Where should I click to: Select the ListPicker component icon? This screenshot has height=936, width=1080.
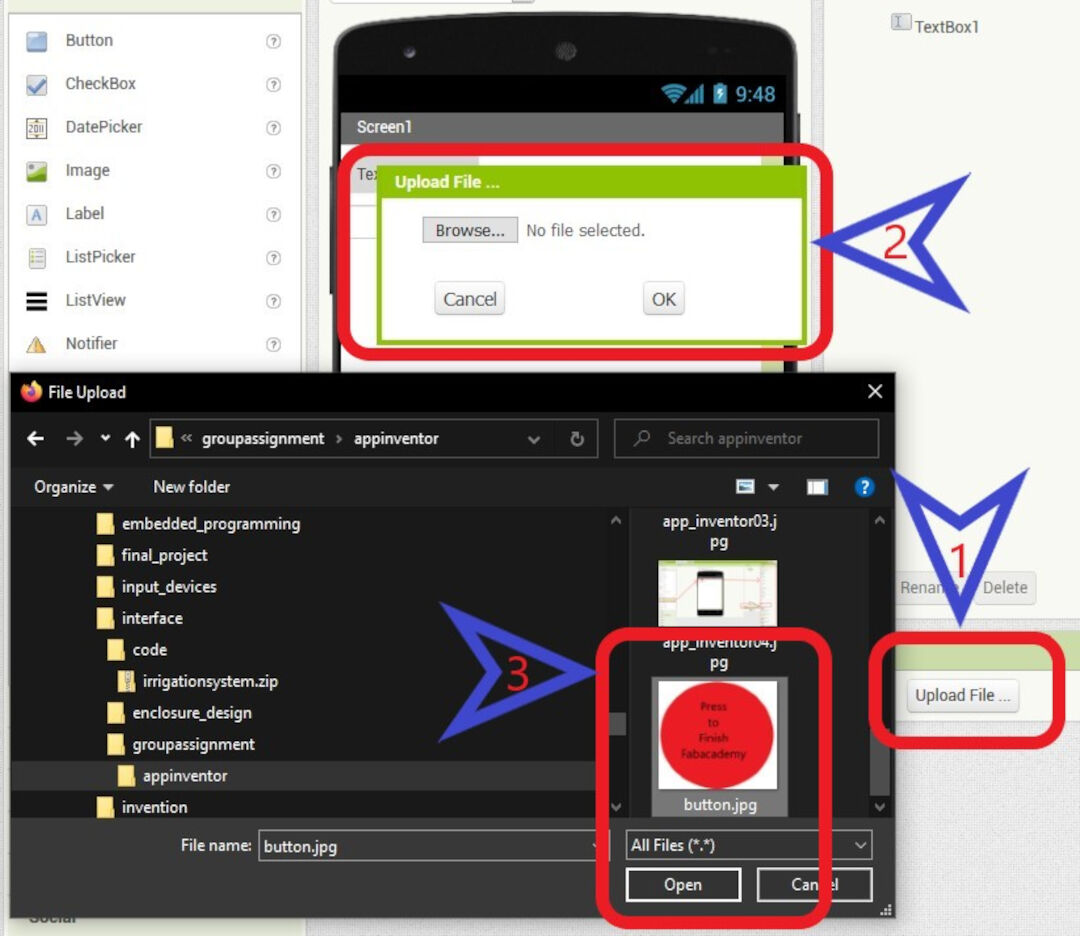[x=35, y=257]
